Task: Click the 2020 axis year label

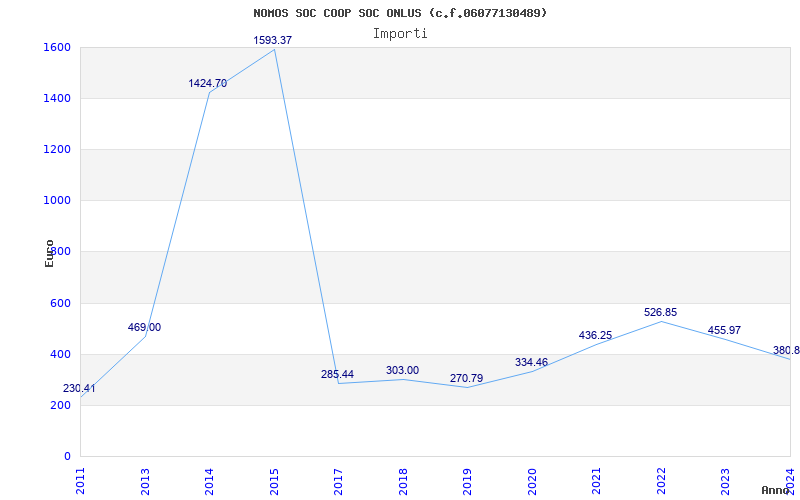Action: pyautogui.click(x=532, y=482)
